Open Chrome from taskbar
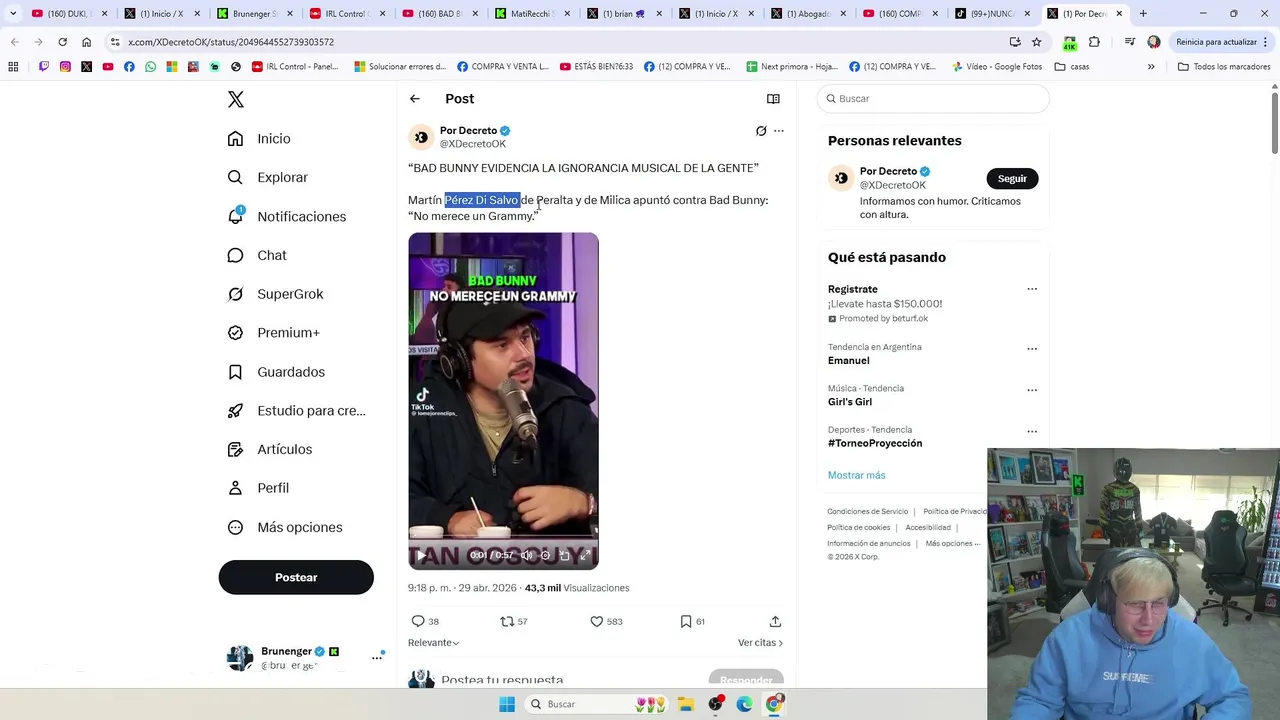1280x720 pixels. tap(774, 704)
